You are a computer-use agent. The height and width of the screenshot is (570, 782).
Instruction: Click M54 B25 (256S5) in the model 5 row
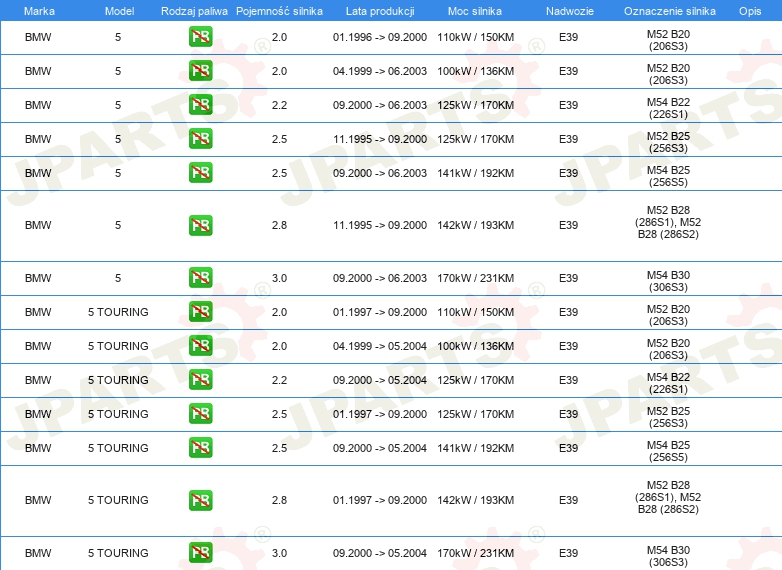coord(668,176)
